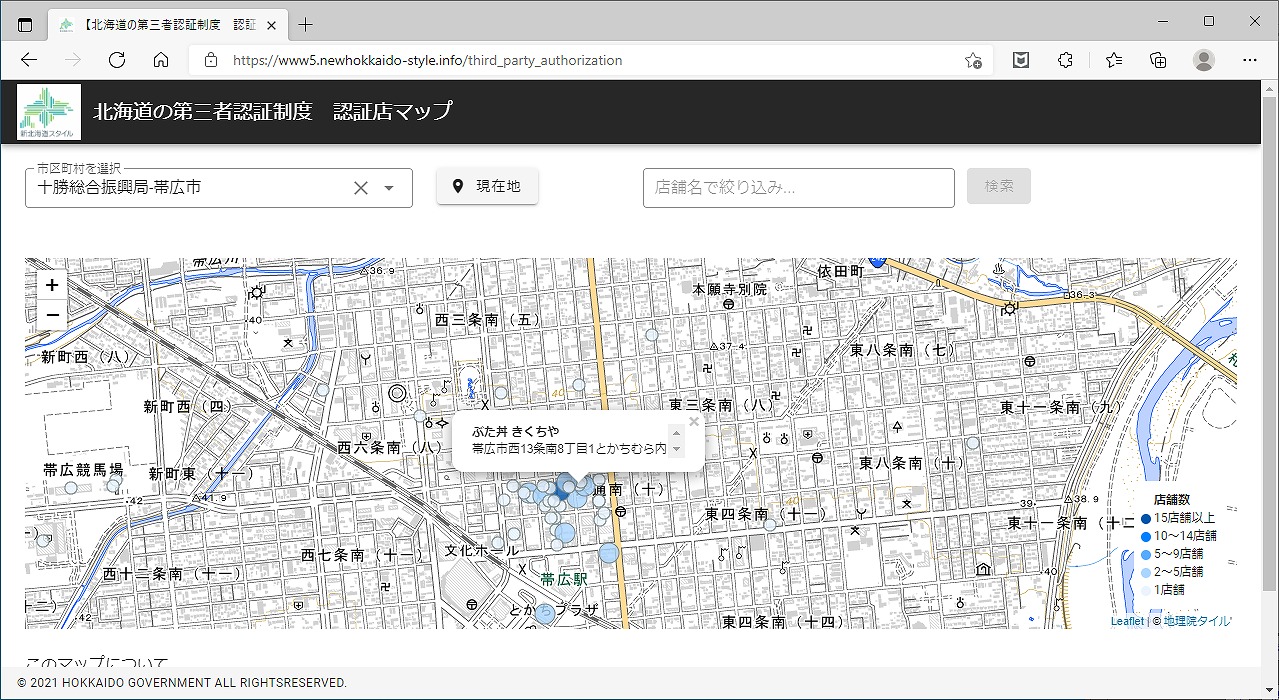The width and height of the screenshot is (1279, 700).
Task: Open the browser profile menu
Action: (x=1203, y=60)
